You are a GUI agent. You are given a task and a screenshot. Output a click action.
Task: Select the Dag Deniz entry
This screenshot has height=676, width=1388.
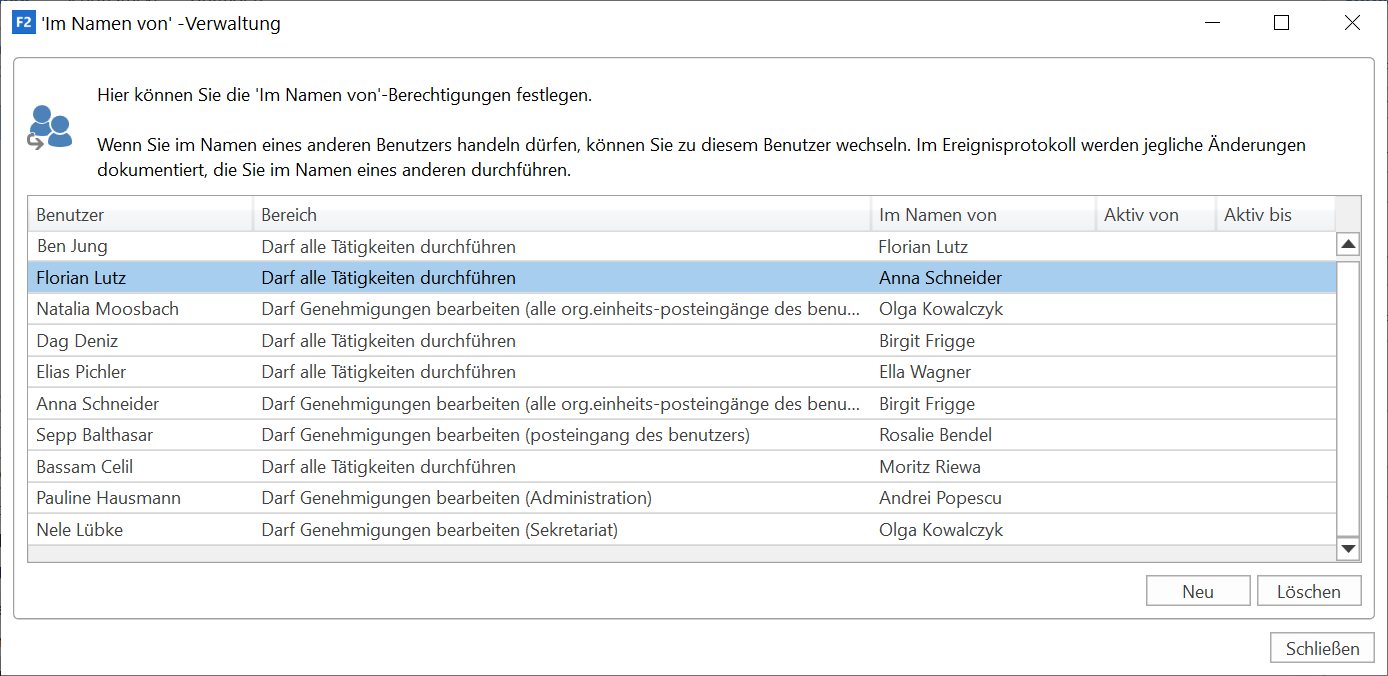[x=77, y=341]
